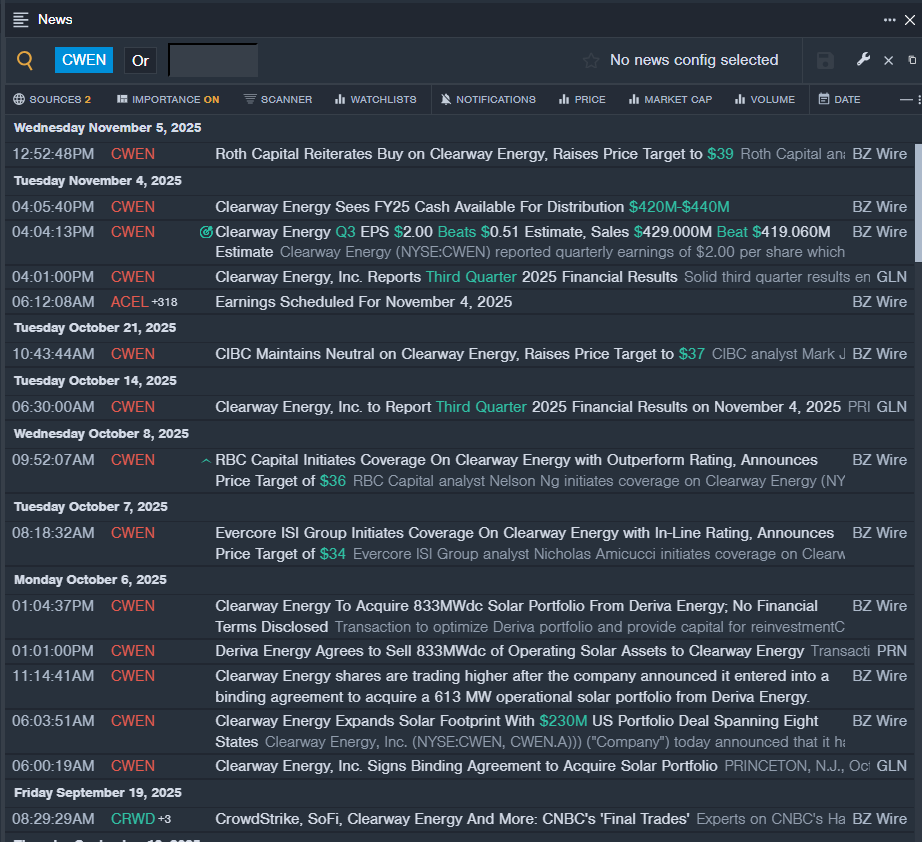Click the clear filter X icon beside wrench

(x=888, y=61)
